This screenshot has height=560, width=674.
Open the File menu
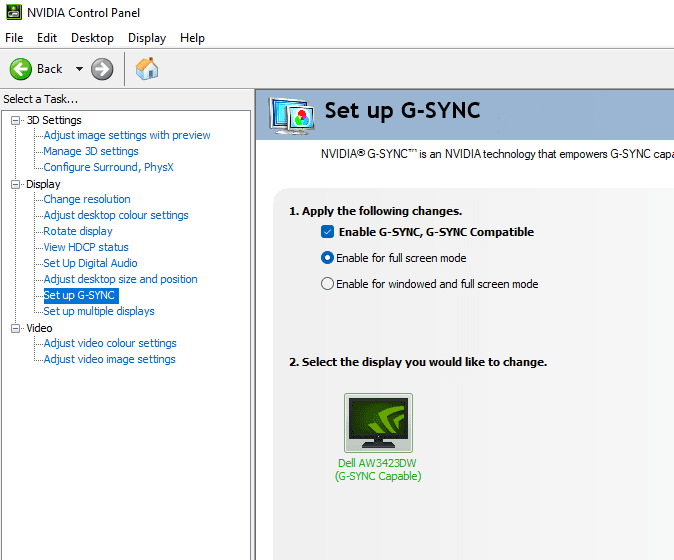14,38
